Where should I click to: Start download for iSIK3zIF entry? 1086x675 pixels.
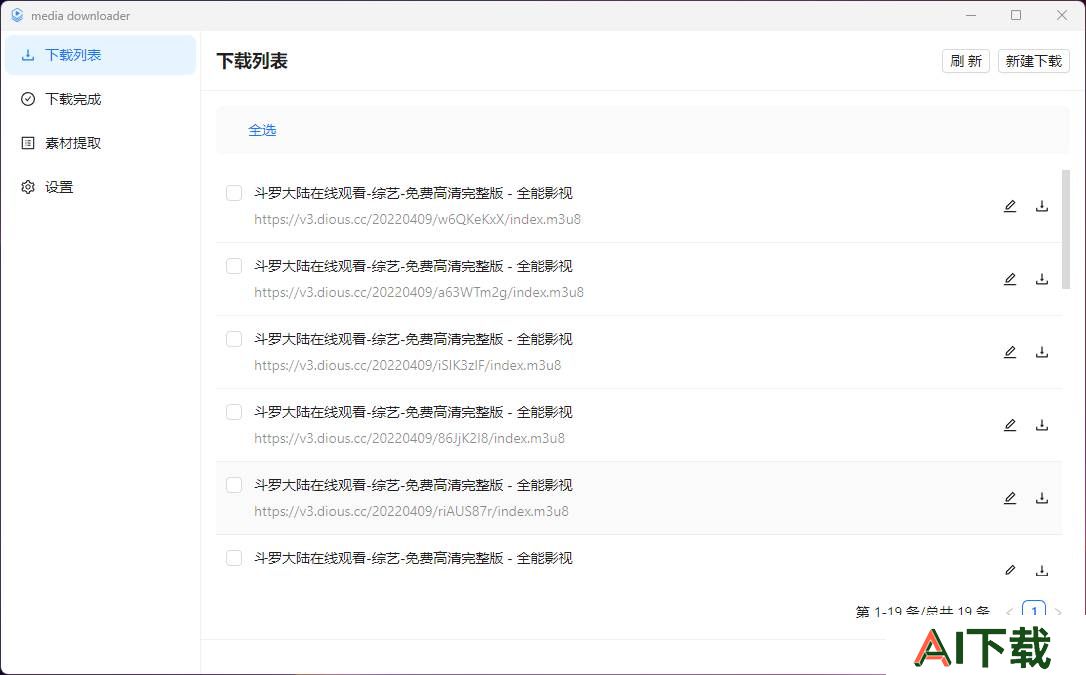click(1042, 352)
